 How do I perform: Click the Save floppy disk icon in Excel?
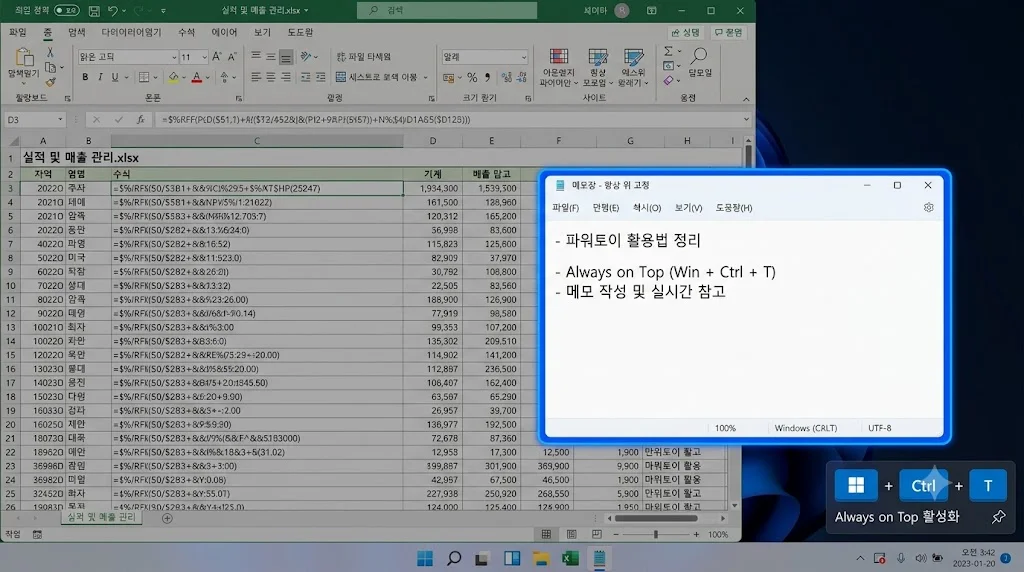tap(94, 10)
